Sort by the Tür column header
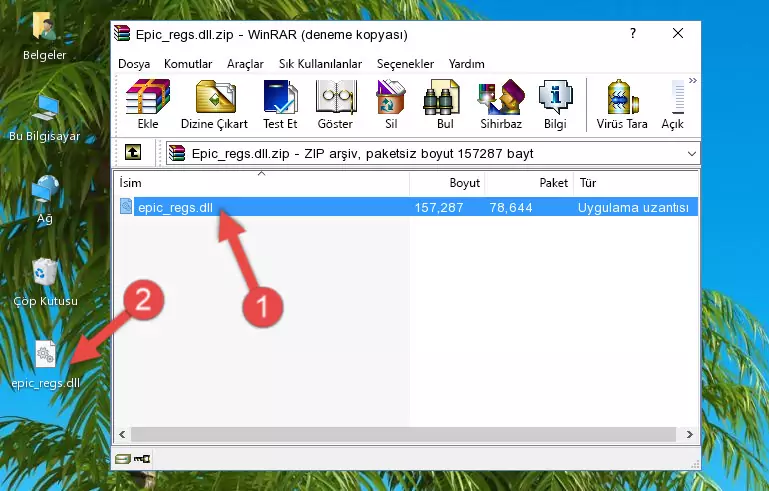The image size is (769, 491). click(636, 183)
